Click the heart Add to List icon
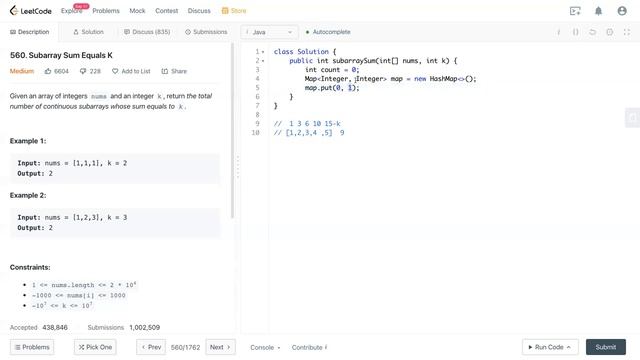 pos(115,71)
